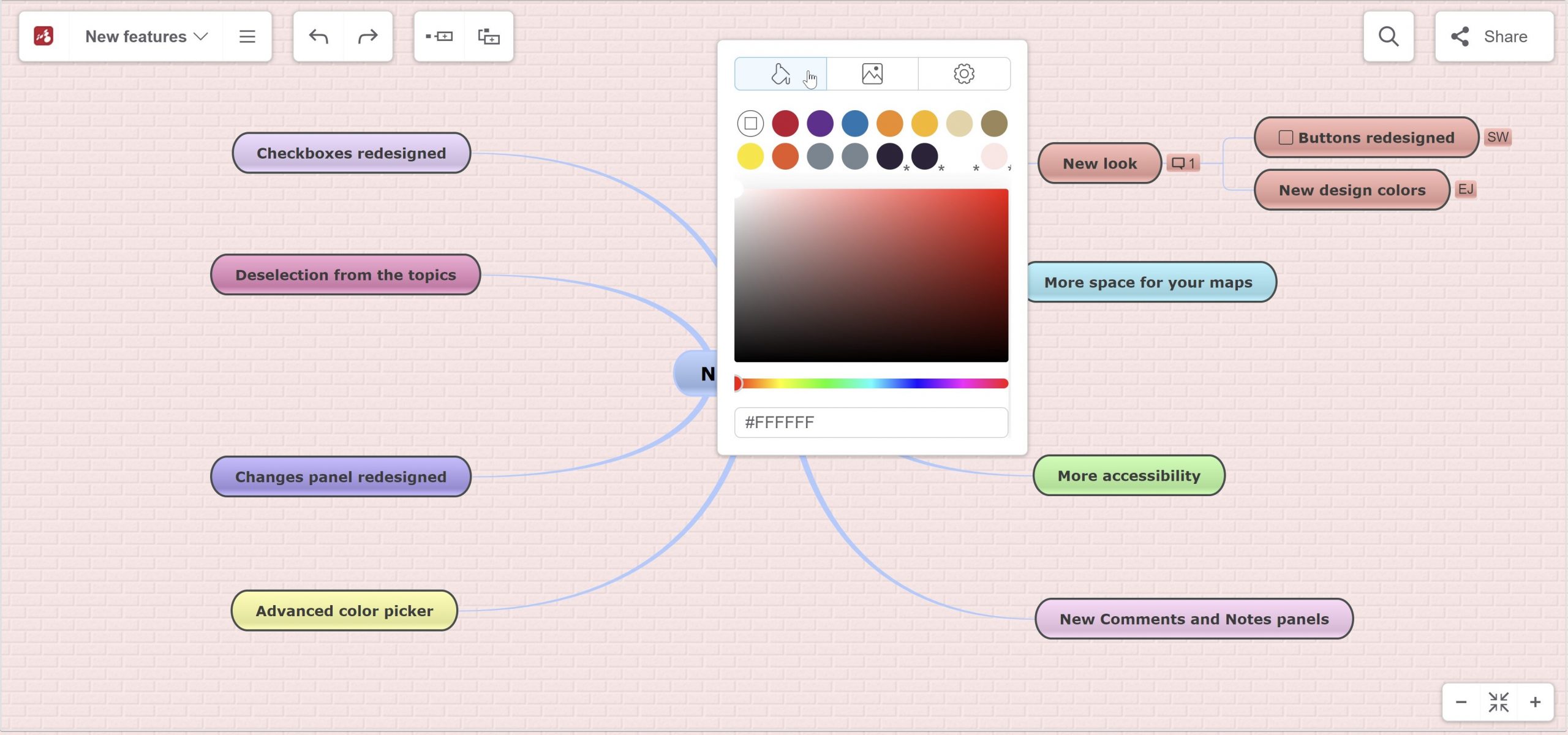
Task: Select the empty/no-fill color swatch
Action: (x=750, y=121)
